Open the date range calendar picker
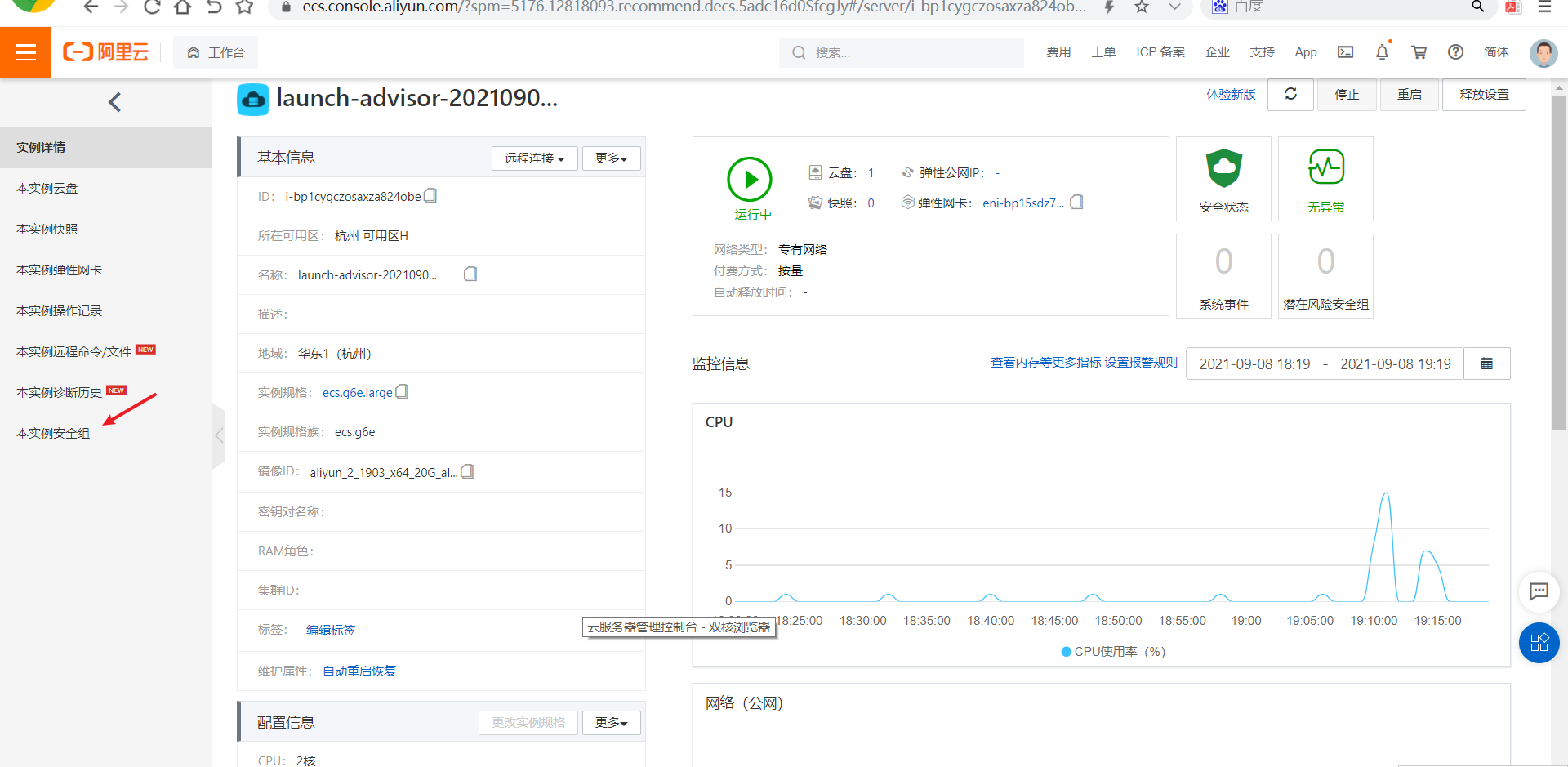Image resolution: width=1568 pixels, height=767 pixels. click(x=1487, y=363)
